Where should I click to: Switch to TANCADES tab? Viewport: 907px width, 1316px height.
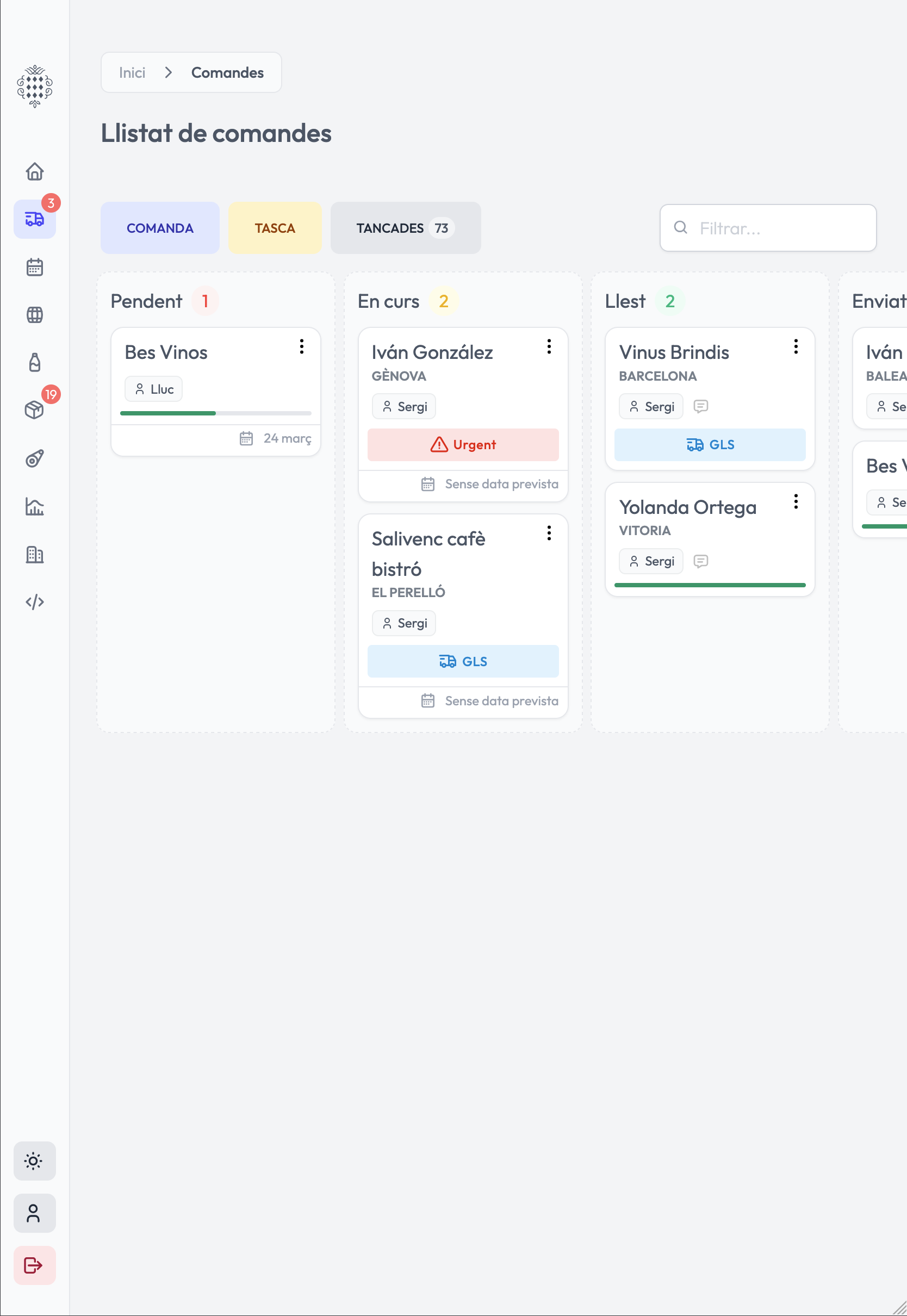point(405,228)
